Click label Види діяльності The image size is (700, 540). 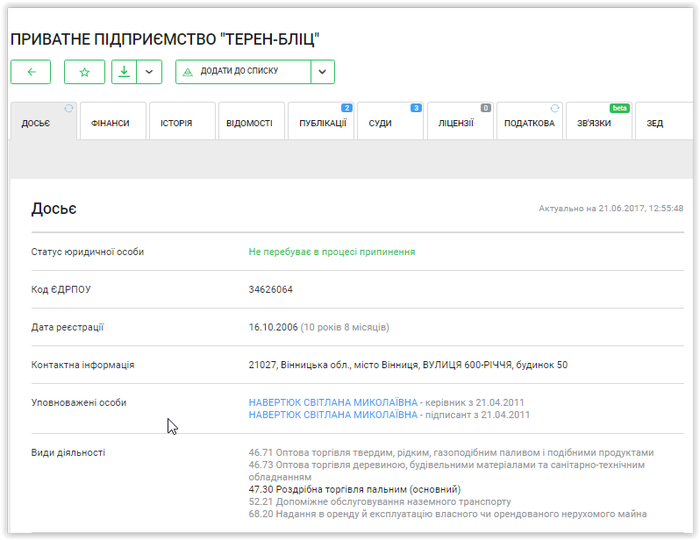click(68, 453)
